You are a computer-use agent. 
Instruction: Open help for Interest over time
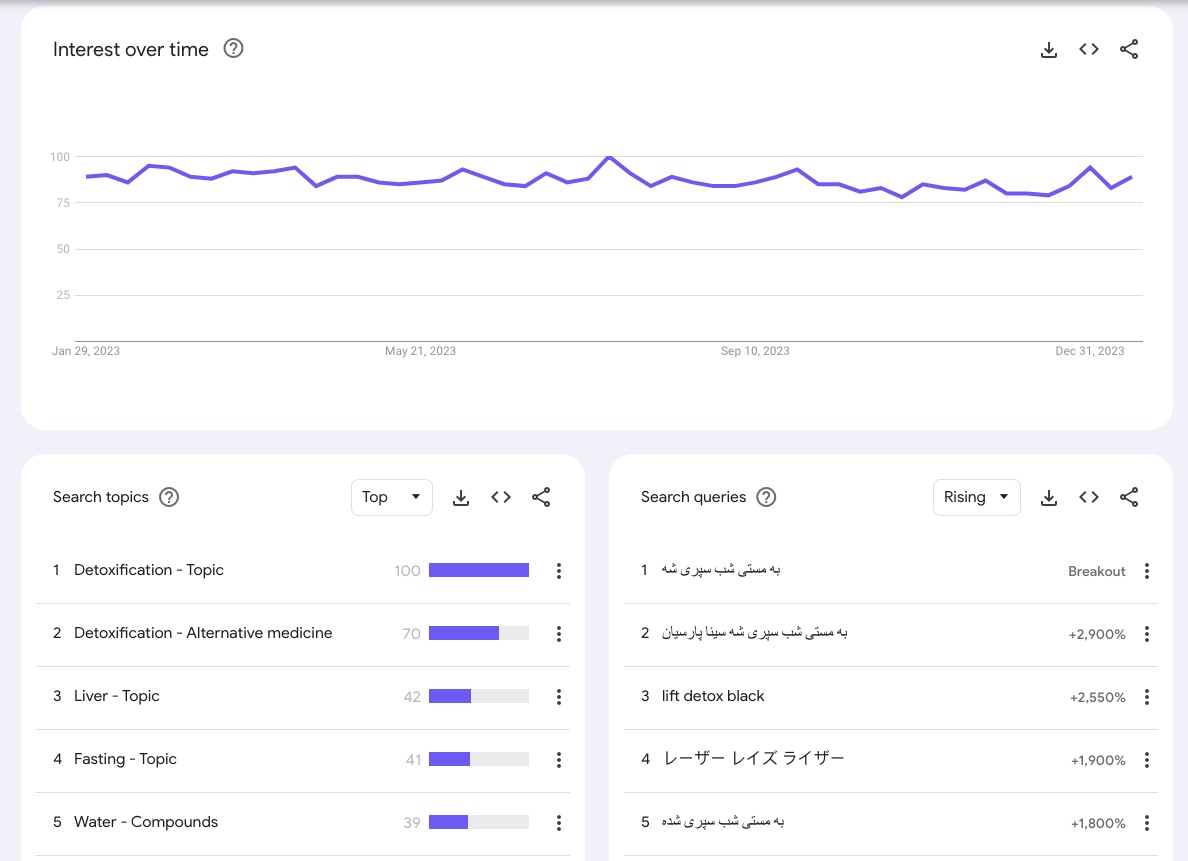233,49
